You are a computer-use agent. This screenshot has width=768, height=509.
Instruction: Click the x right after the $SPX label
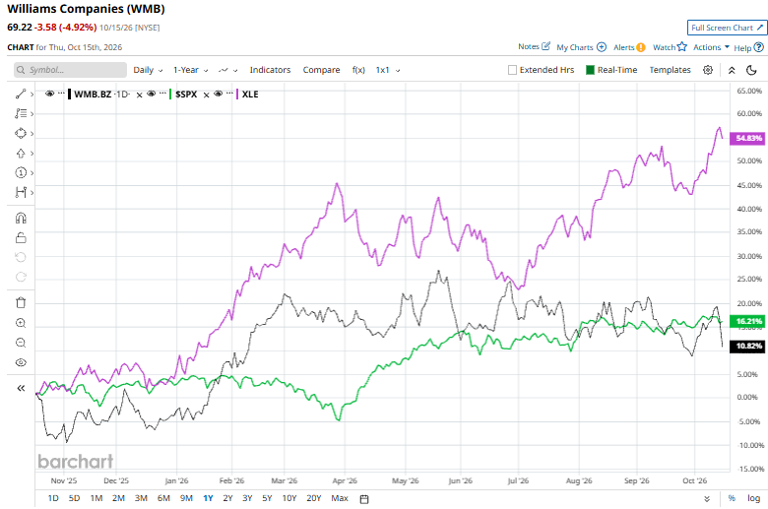point(206,95)
